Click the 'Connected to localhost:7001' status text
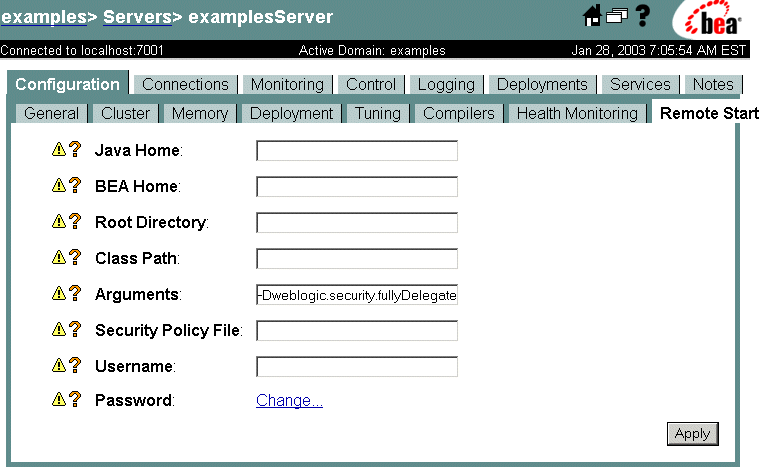765x470 pixels. coord(82,50)
